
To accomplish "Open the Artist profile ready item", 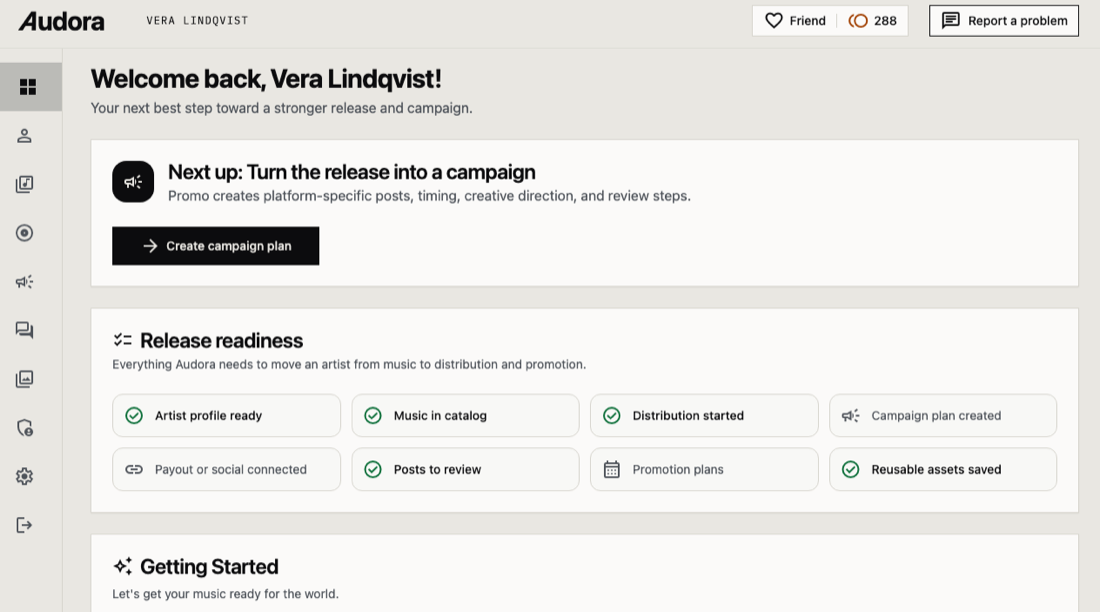I will (227, 415).
